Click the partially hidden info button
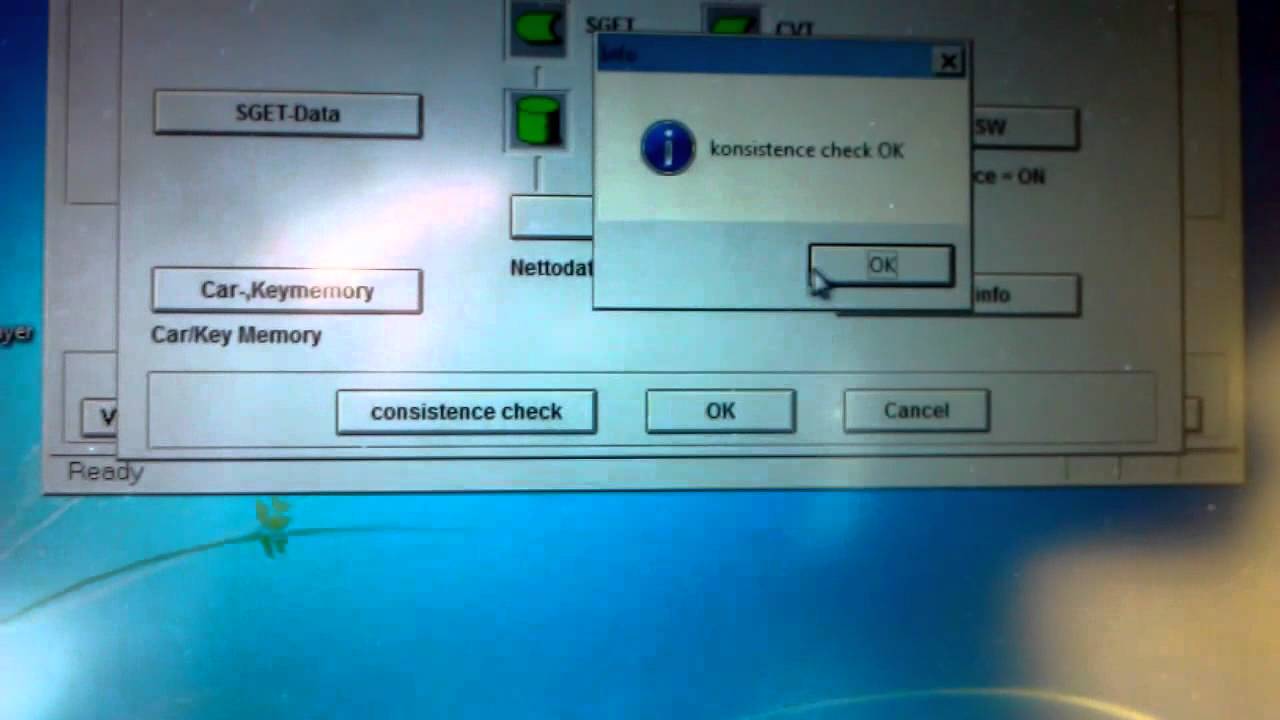 (1025, 295)
